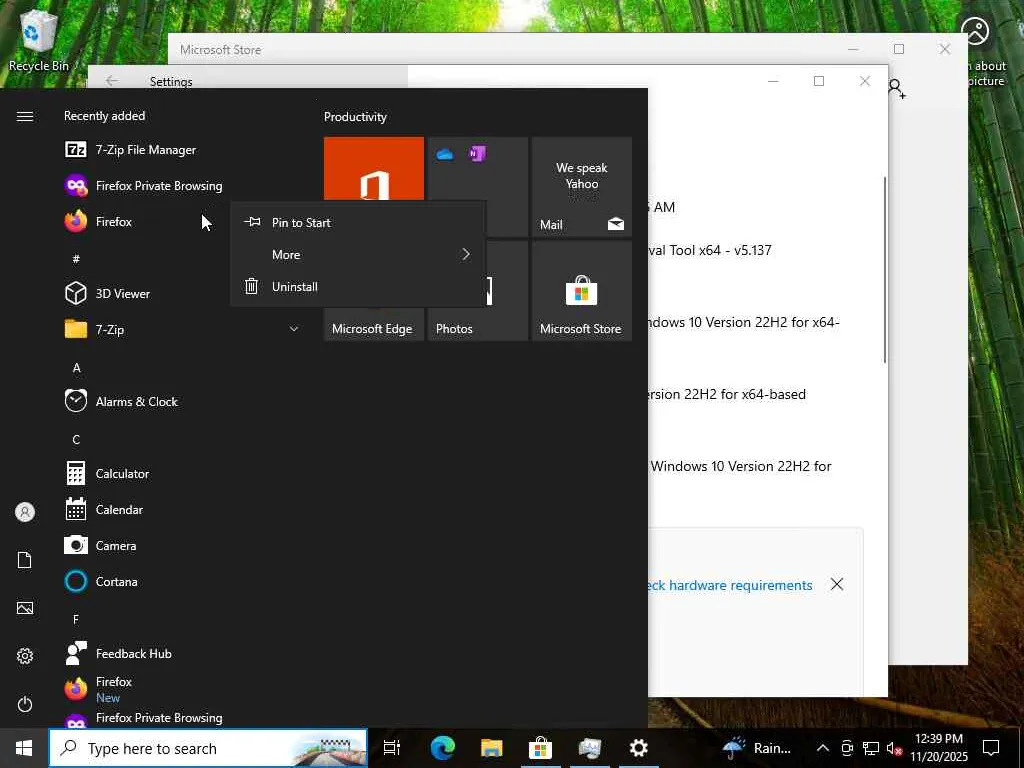Viewport: 1024px width, 768px height.
Task: Open the OneDrive and OneNote folder tile
Action: coord(477,169)
